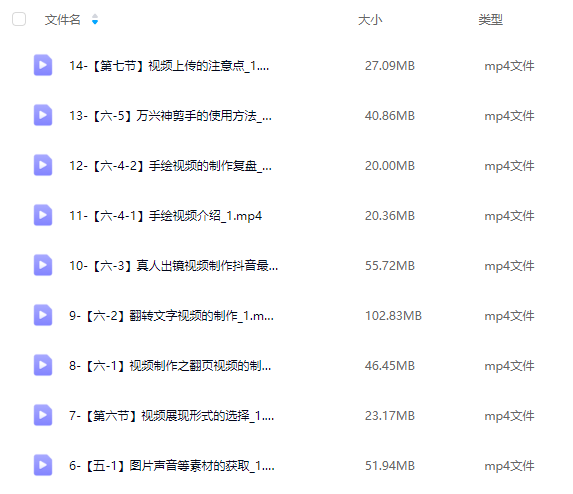Image resolution: width=573 pixels, height=494 pixels.
Task: Click video icon for file 9 翻转文字视频
Action: click(x=43, y=315)
